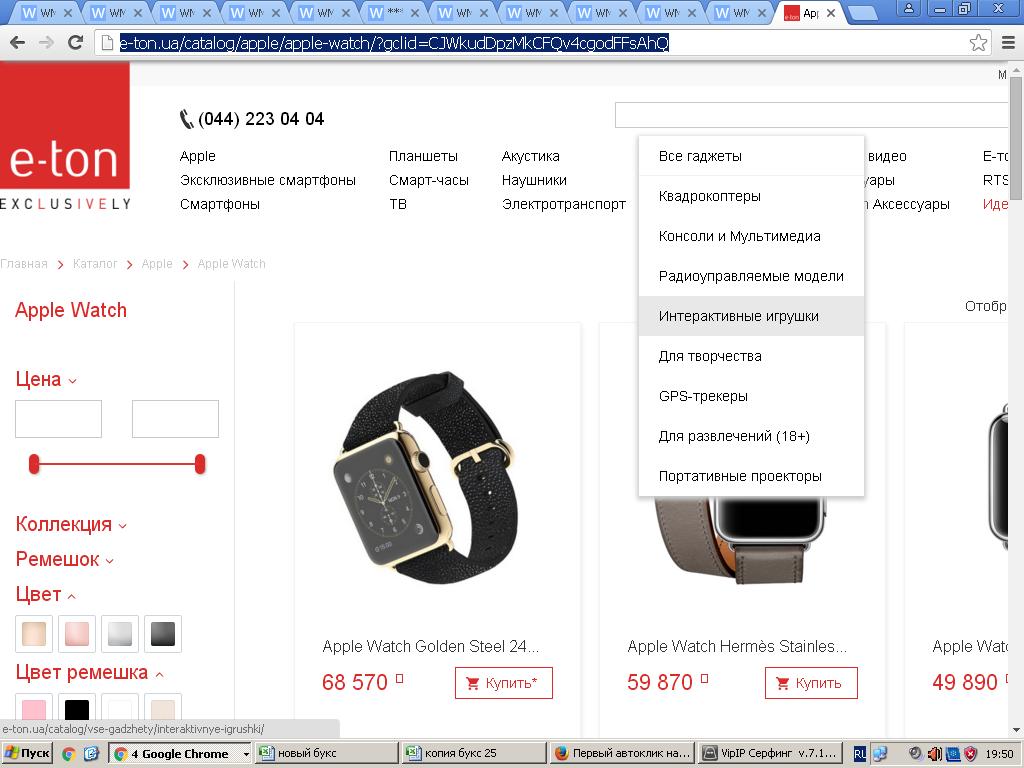Select the beige strap color swatch
The image size is (1024, 768).
coord(163,707)
